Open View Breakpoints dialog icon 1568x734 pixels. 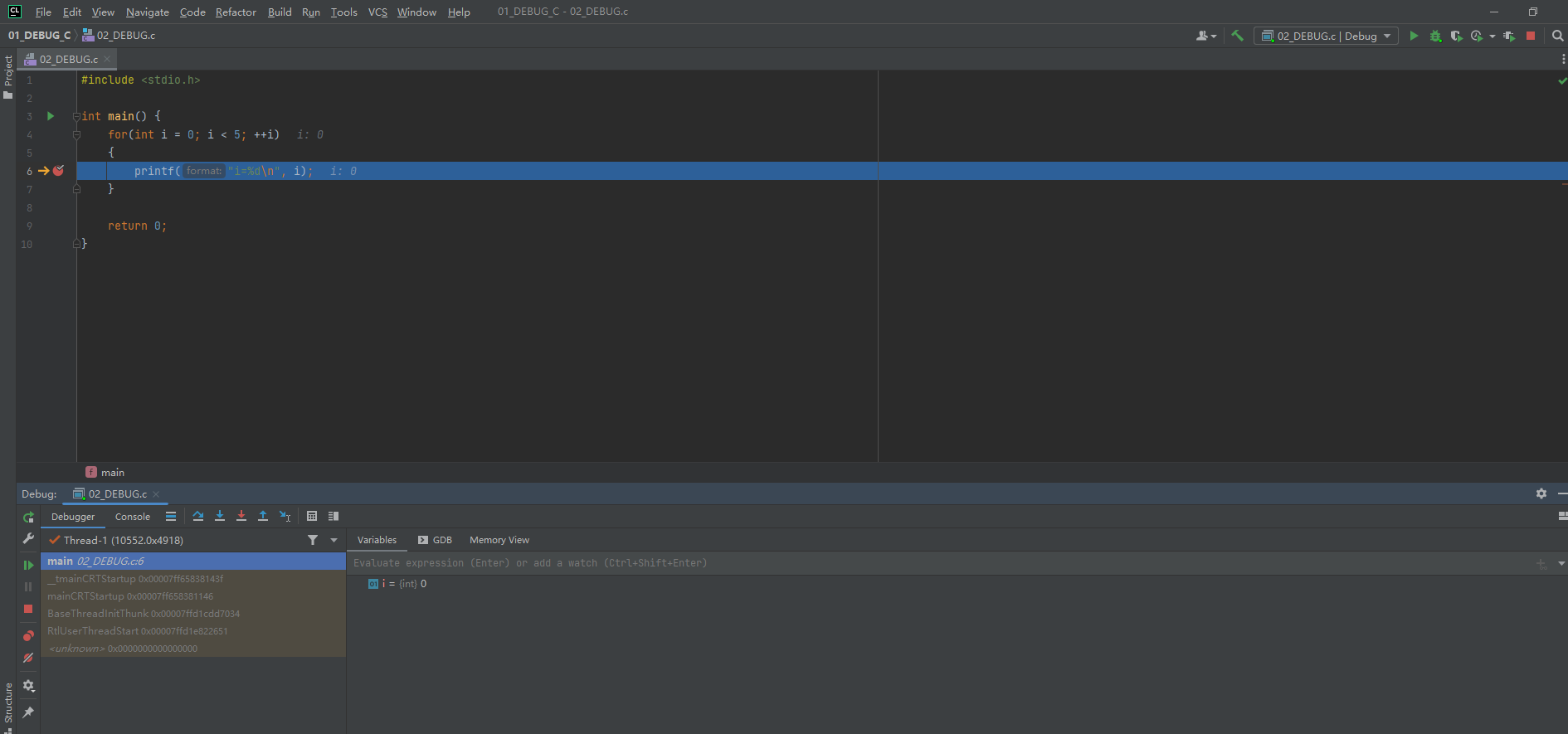coord(28,636)
